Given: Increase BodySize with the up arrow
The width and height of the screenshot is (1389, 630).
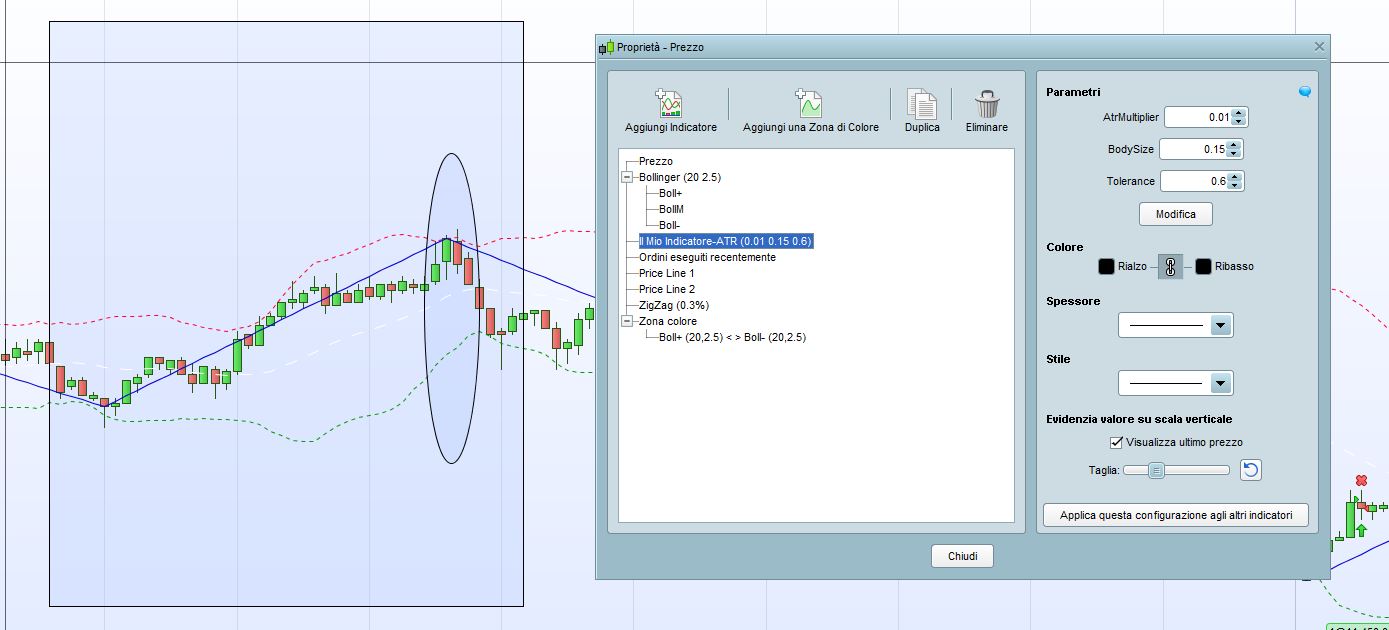Looking at the screenshot, I should point(1234,145).
